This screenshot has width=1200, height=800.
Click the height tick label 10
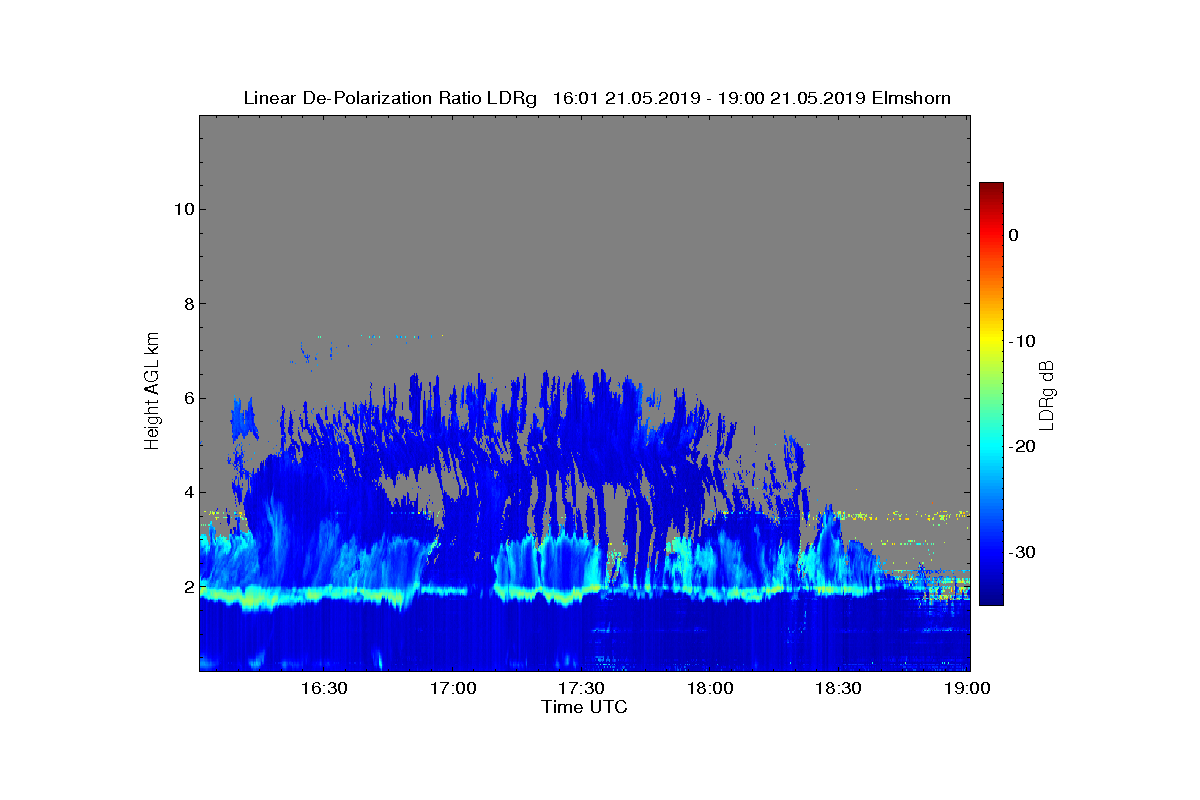(183, 209)
